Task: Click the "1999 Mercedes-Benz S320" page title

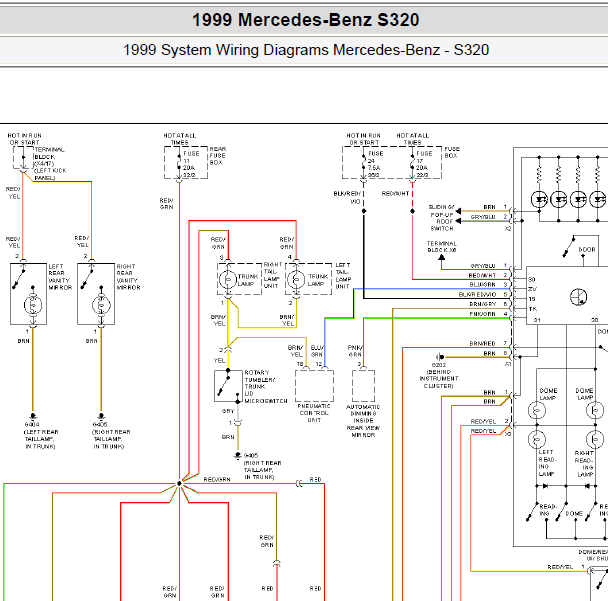Action: (306, 20)
